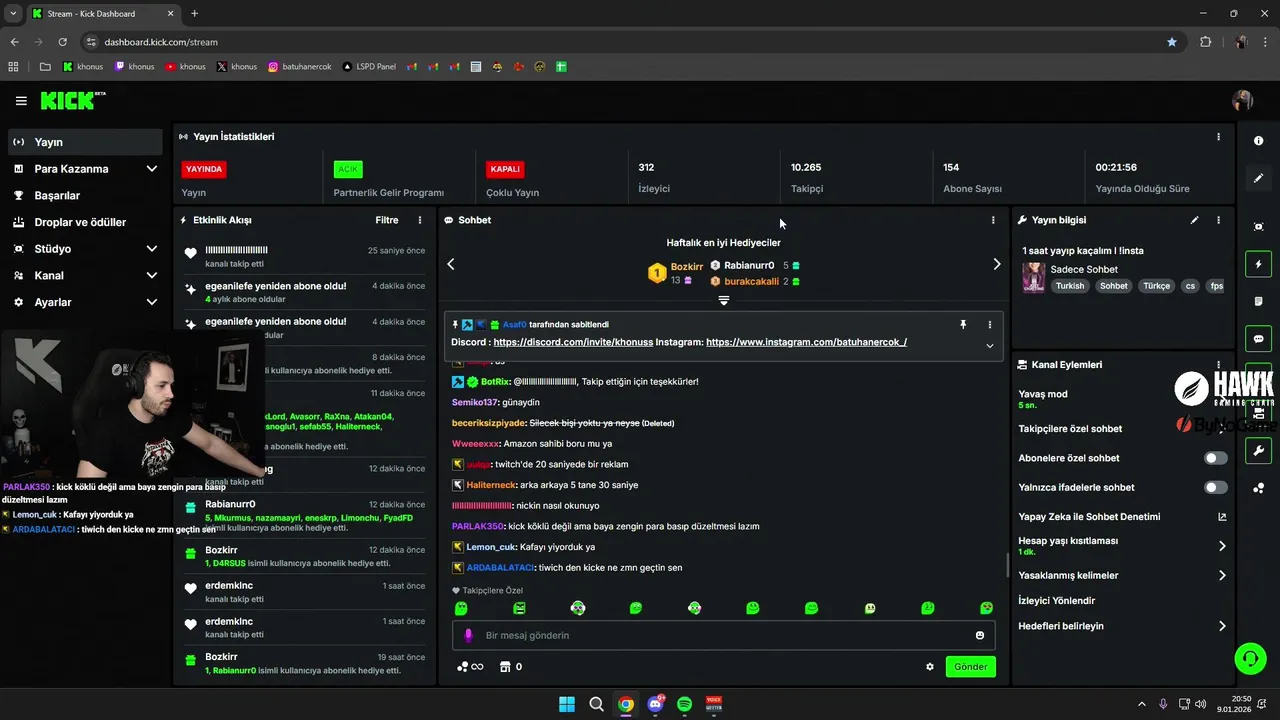Send message with Gönder button
This screenshot has height=720, width=1280.
971,667
